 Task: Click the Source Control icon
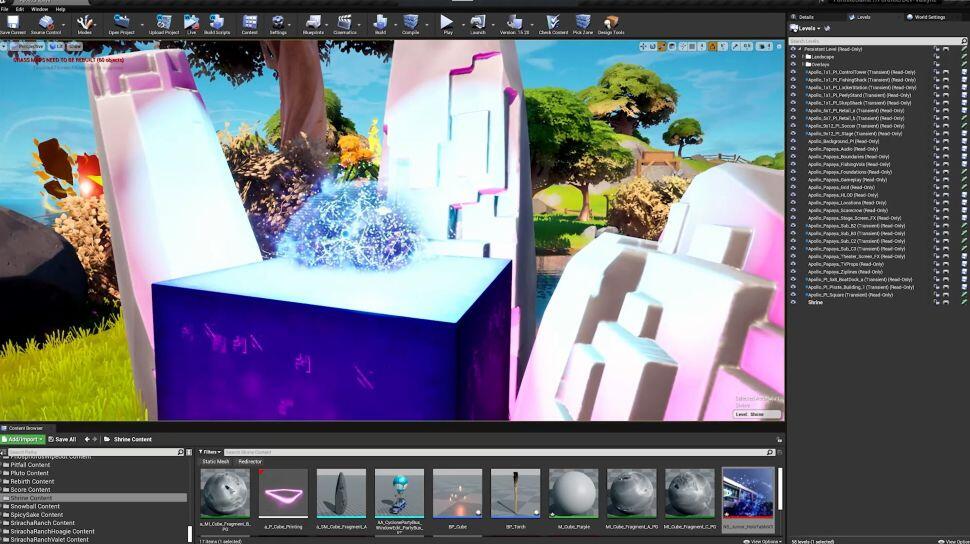click(46, 22)
